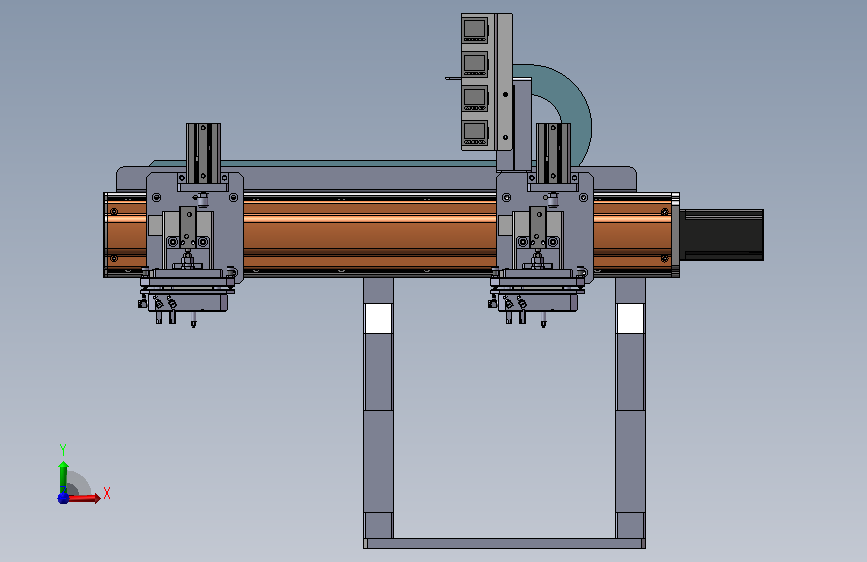Select the white label on right leg
Viewport: 867px width, 562px height.
click(x=630, y=318)
